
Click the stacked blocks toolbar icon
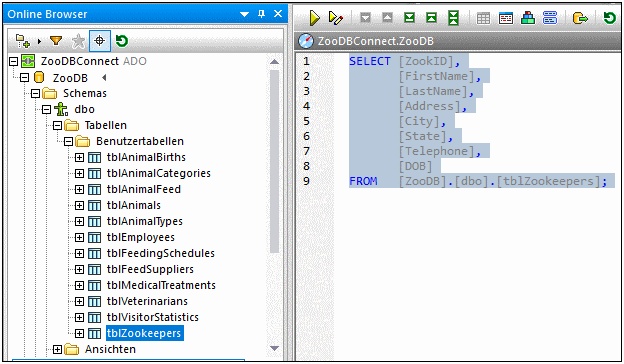(x=528, y=18)
